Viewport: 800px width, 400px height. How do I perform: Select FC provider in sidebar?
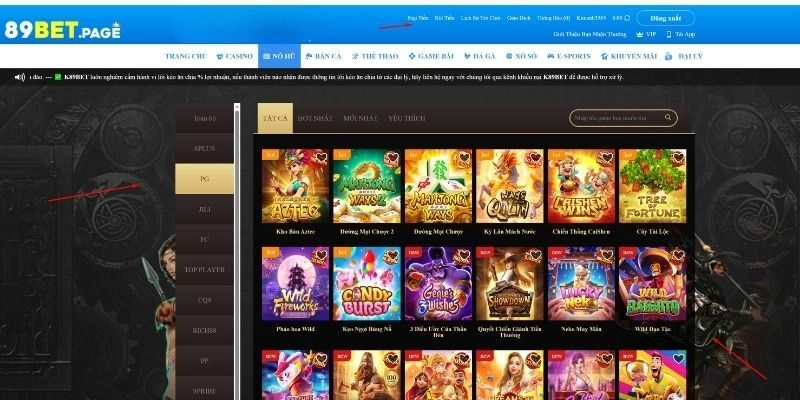point(205,239)
